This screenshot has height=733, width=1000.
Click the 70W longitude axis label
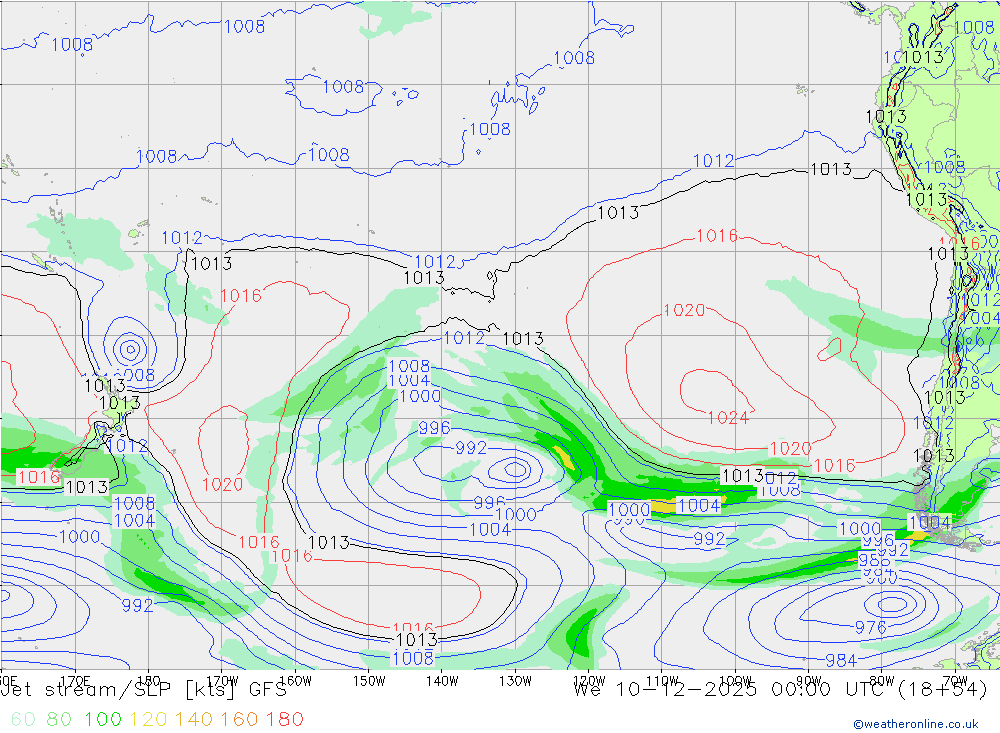tap(955, 681)
